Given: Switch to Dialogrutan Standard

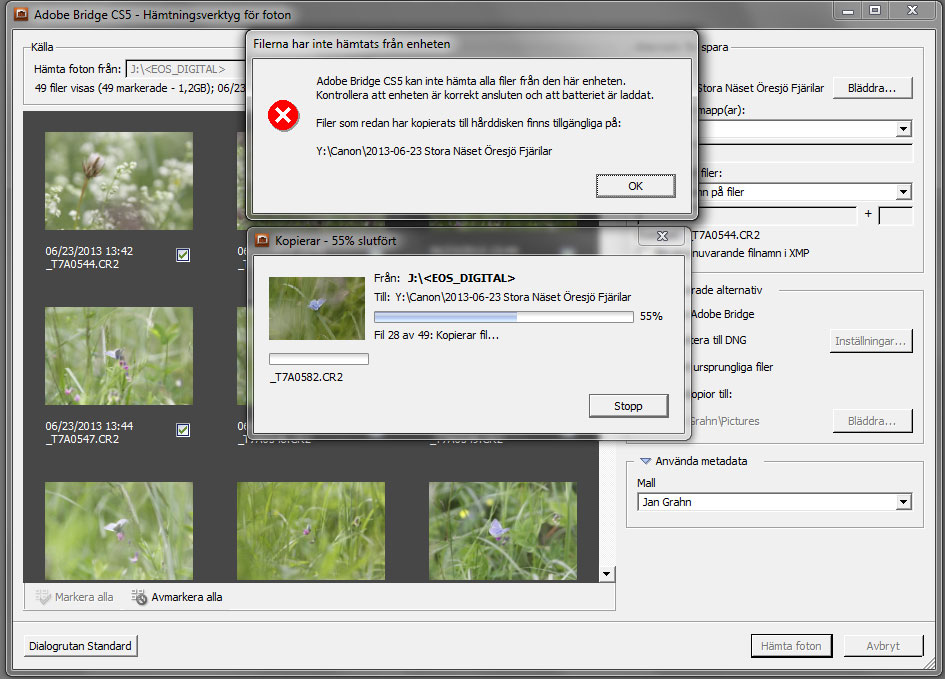Looking at the screenshot, I should point(80,646).
